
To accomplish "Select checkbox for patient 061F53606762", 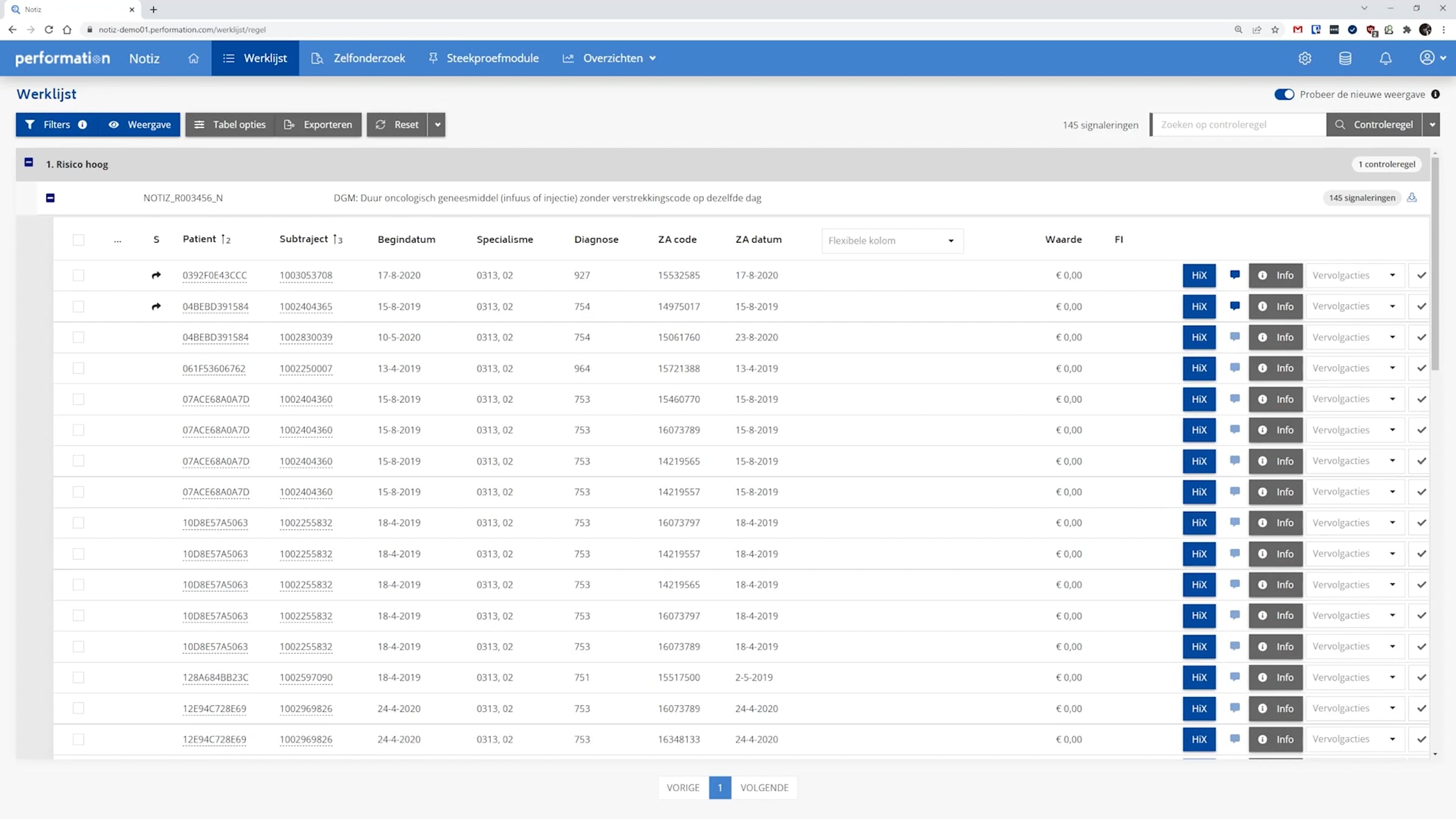I will (x=78, y=368).
